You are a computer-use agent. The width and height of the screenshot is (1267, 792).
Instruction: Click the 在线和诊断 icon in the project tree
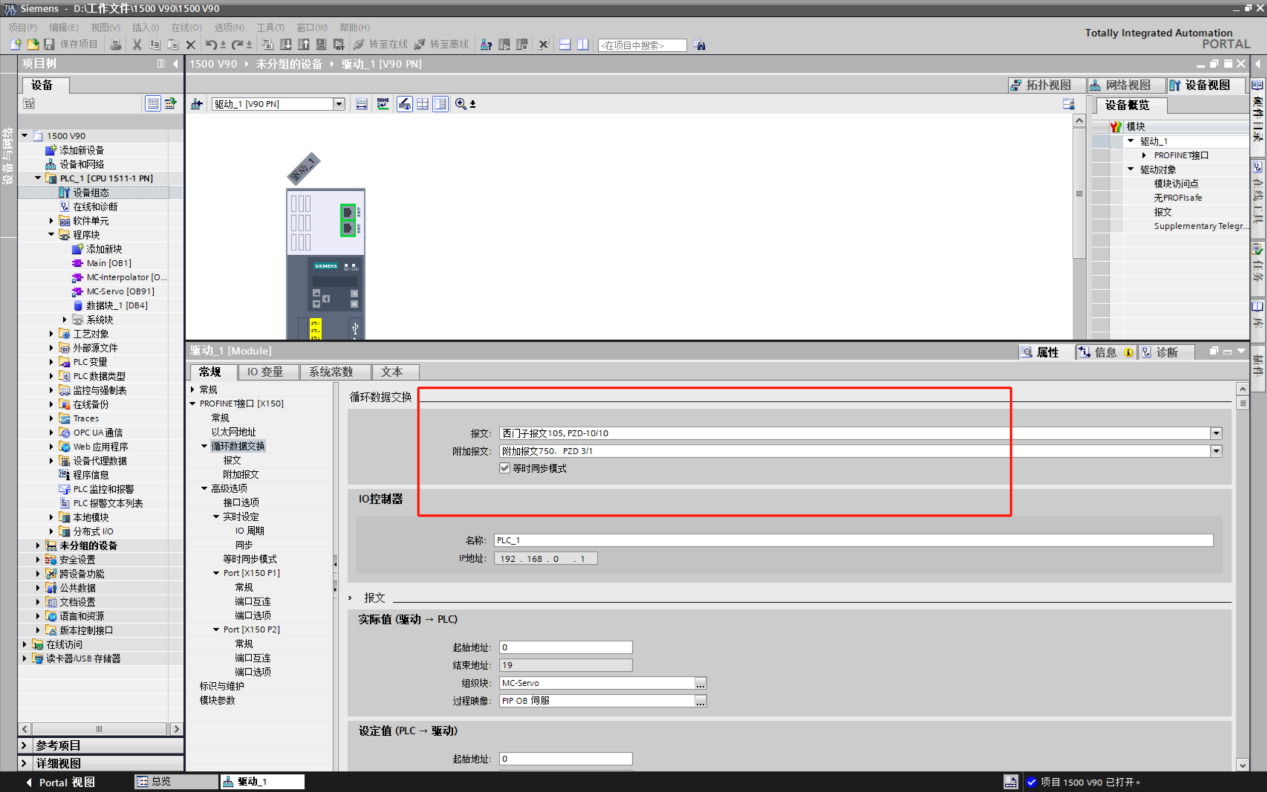coord(65,207)
